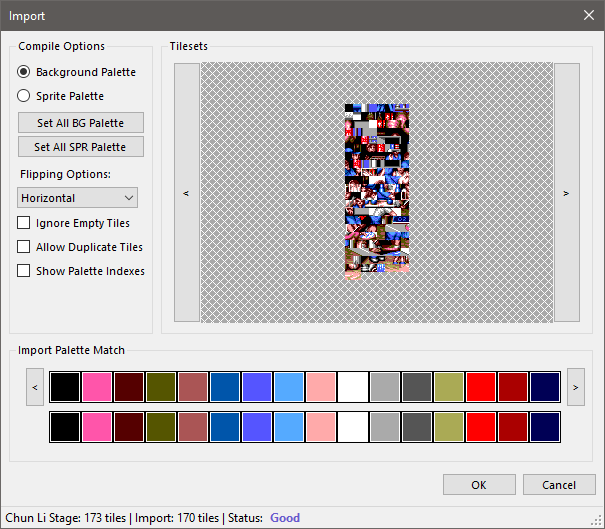Pick the dark gray swatch in top row
The width and height of the screenshot is (605, 529).
pos(417,387)
